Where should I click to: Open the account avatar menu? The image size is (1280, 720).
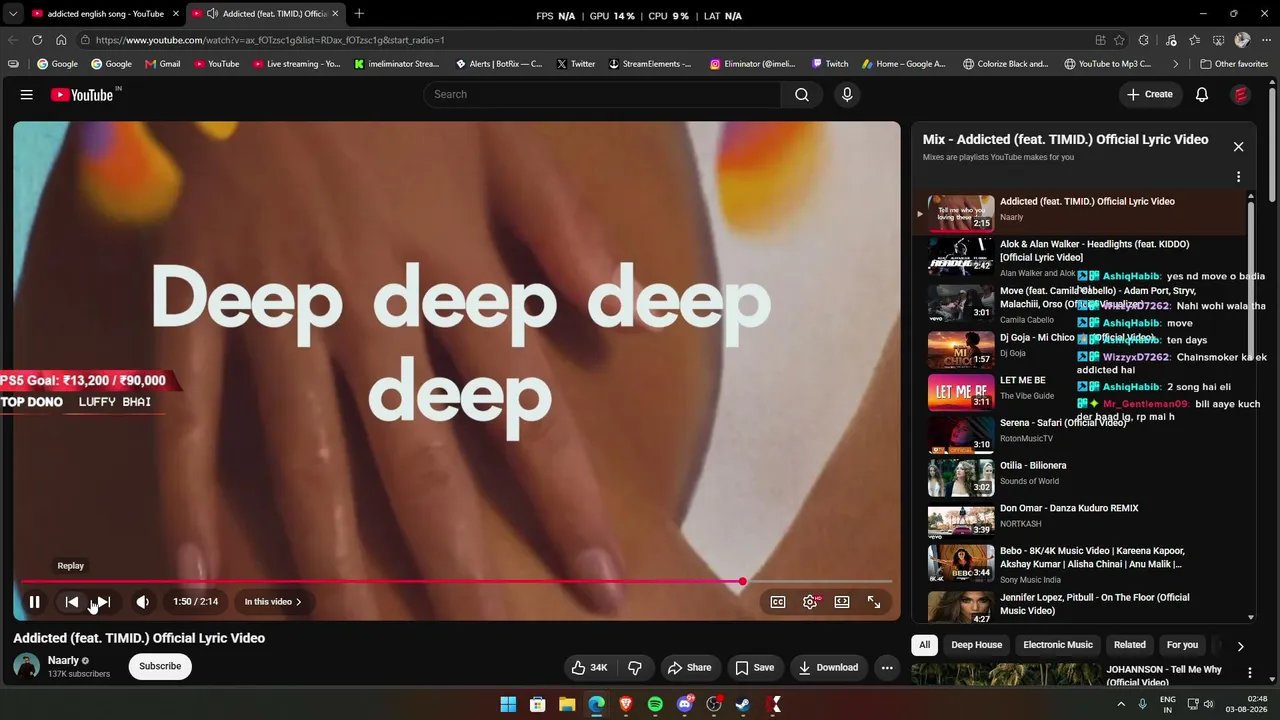click(x=1241, y=95)
